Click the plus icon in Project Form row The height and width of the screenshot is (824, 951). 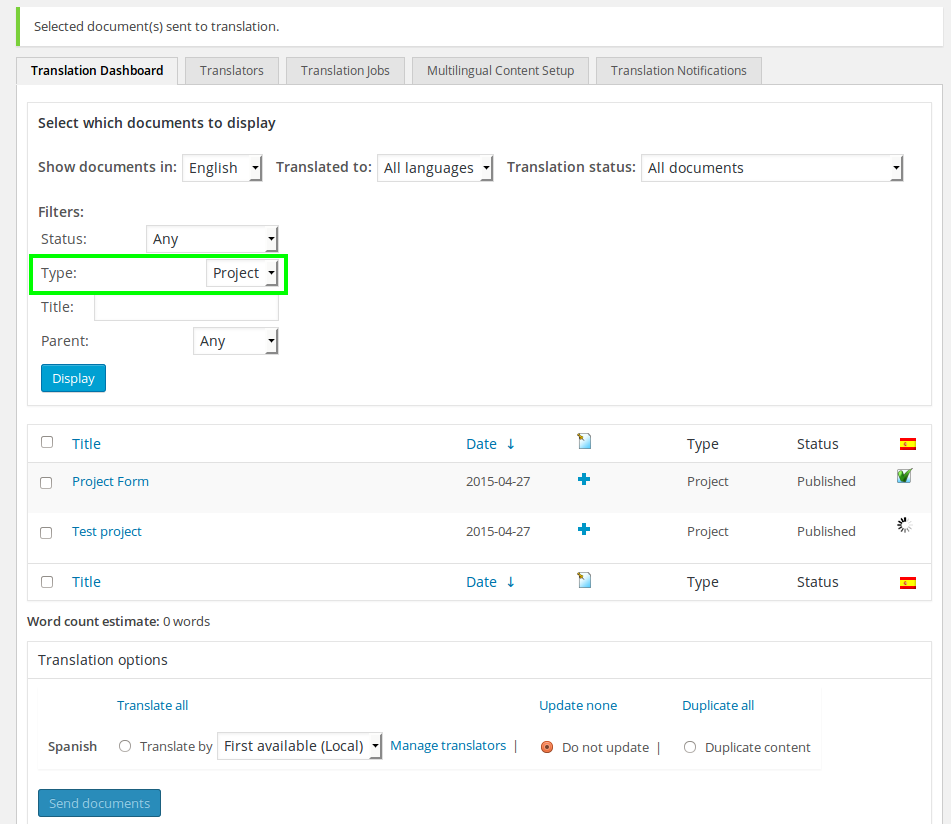coord(584,480)
